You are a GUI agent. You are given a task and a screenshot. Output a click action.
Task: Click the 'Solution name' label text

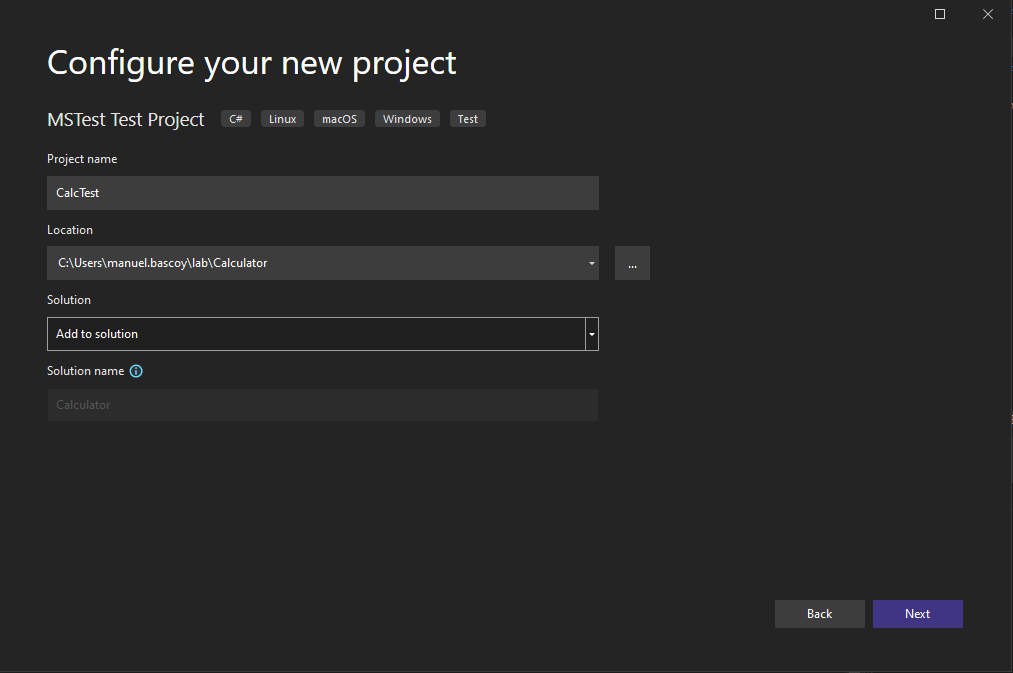point(86,371)
